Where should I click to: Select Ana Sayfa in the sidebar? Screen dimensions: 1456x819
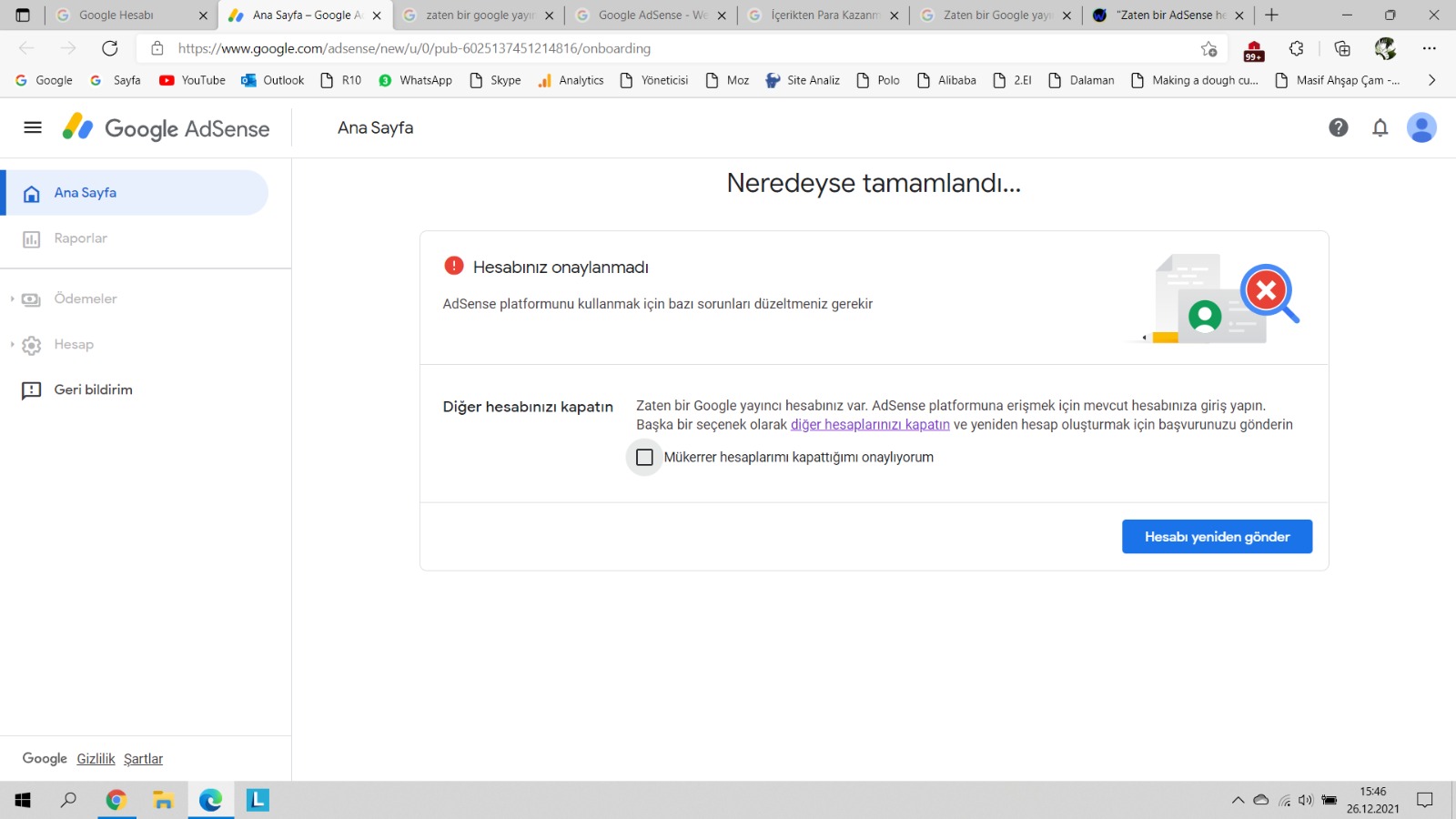(135, 193)
